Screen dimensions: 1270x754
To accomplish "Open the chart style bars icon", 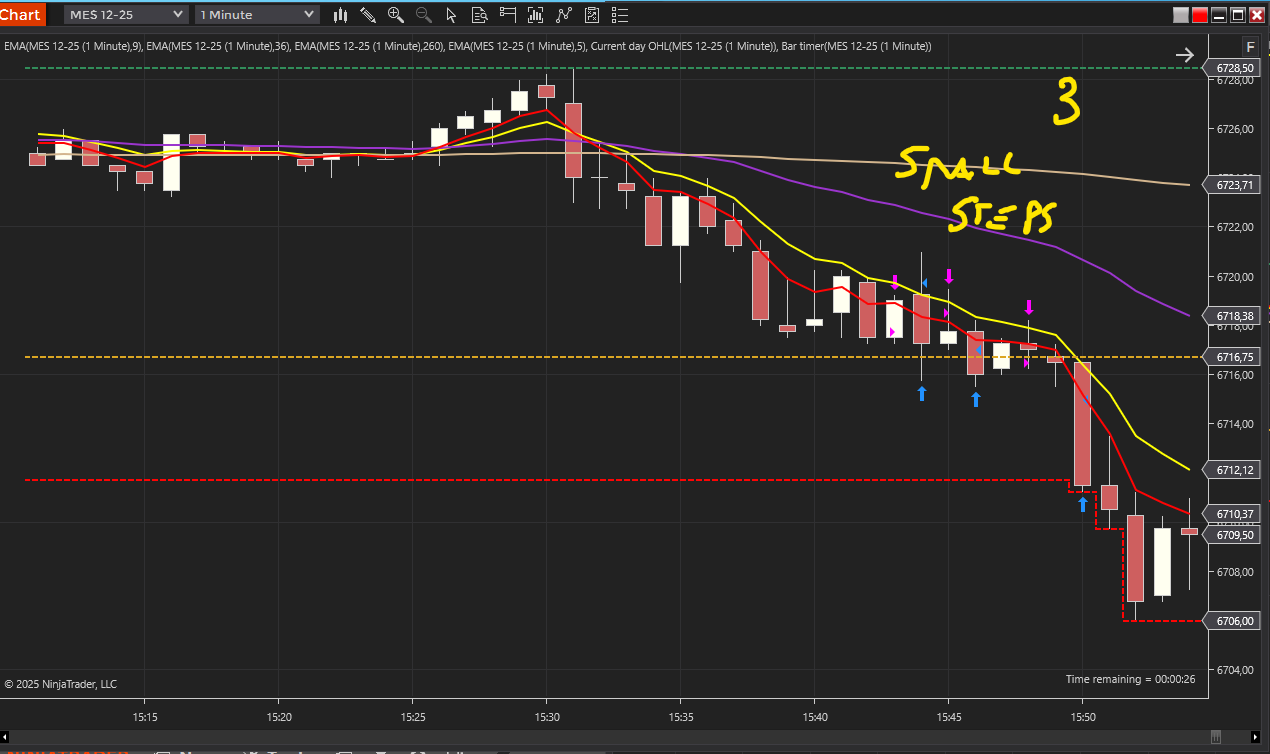I will [341, 15].
